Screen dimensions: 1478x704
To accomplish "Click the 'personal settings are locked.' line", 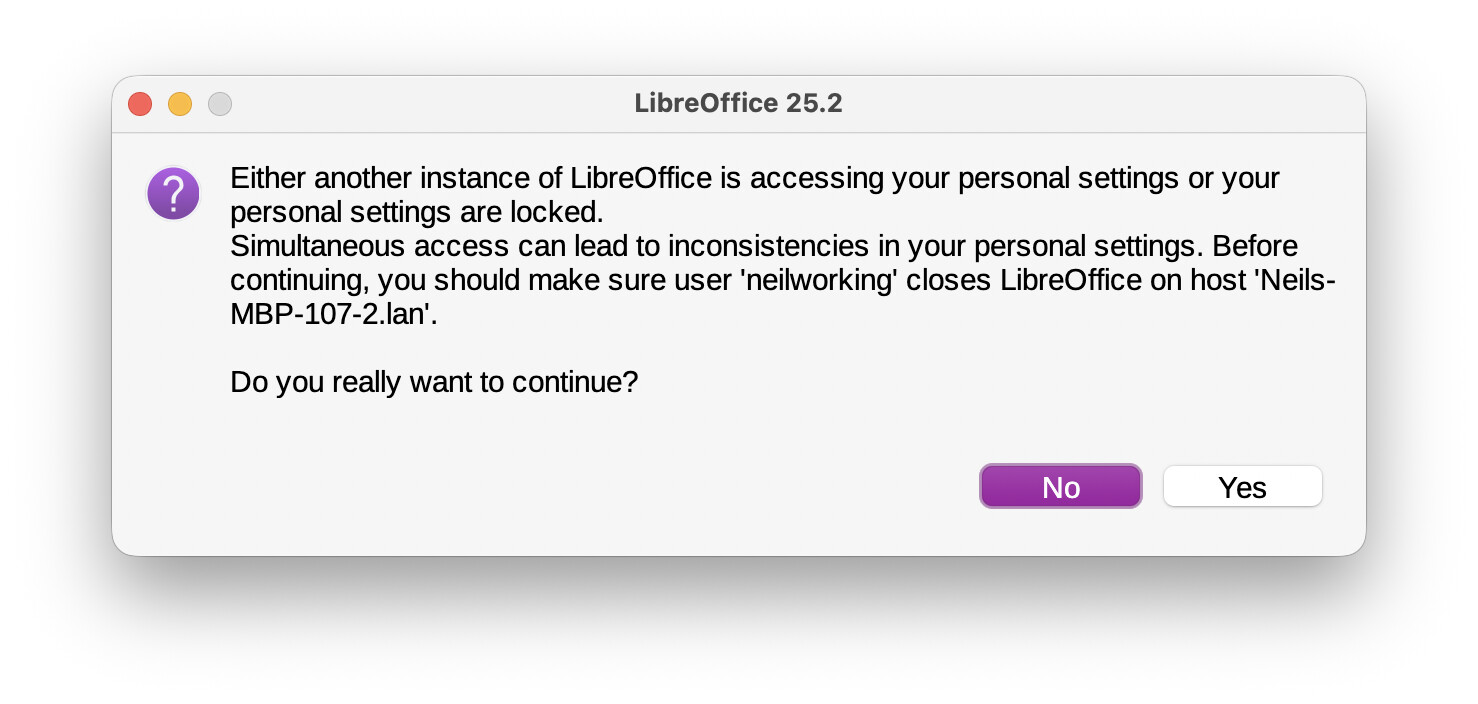I will [417, 213].
